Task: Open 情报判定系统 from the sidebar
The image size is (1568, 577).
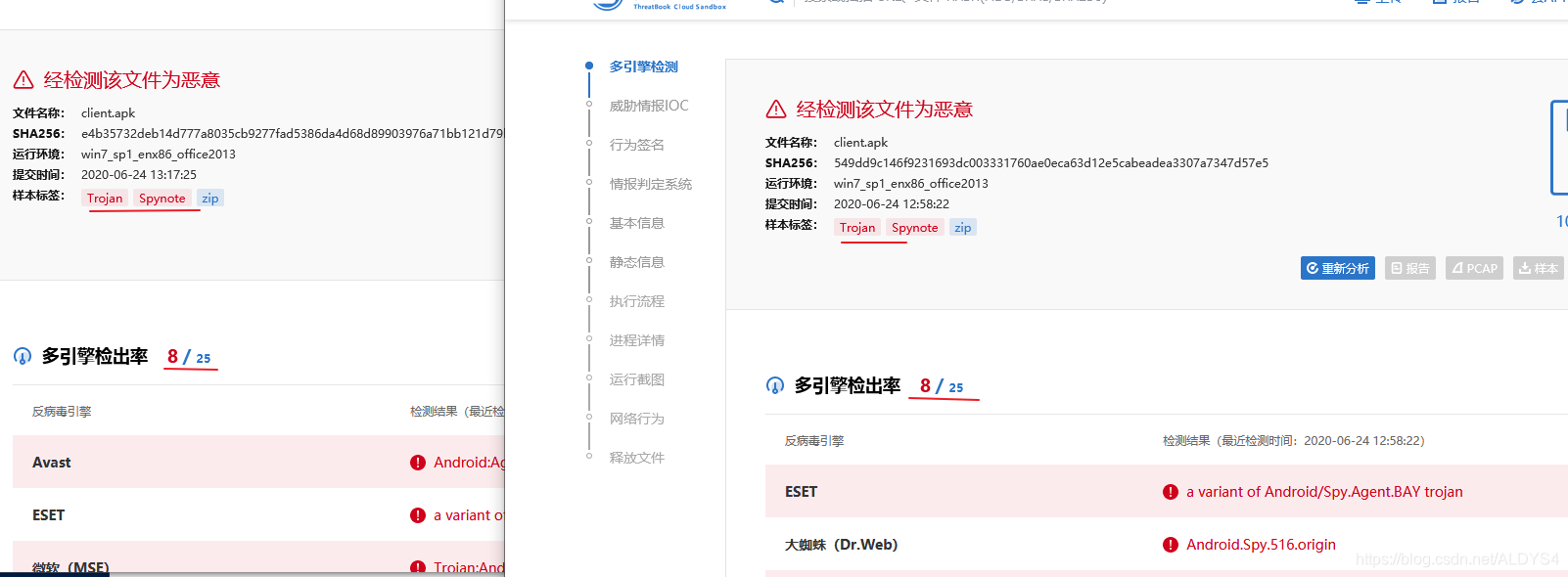Action: 651,184
